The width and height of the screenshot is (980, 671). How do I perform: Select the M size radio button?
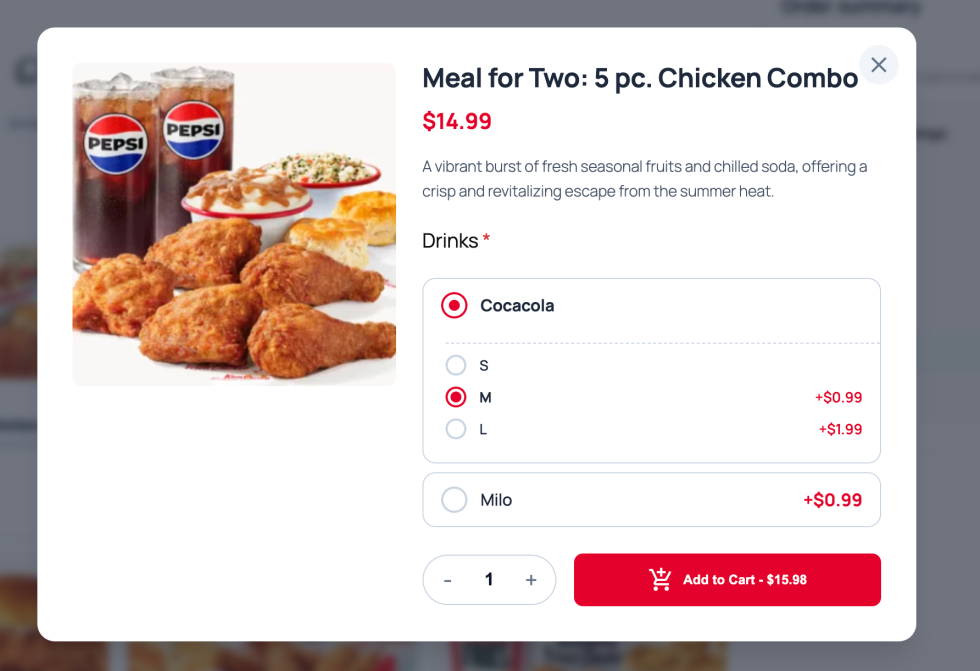click(456, 397)
